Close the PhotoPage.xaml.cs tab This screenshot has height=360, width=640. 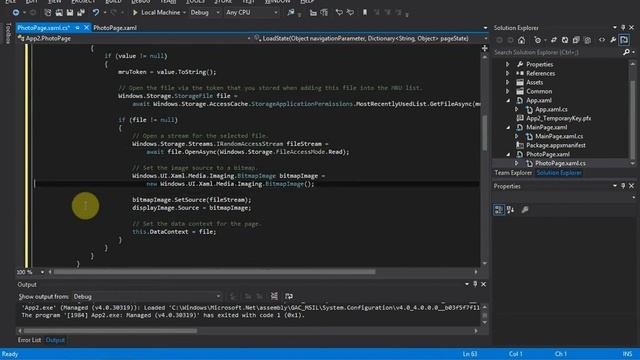[x=86, y=27]
